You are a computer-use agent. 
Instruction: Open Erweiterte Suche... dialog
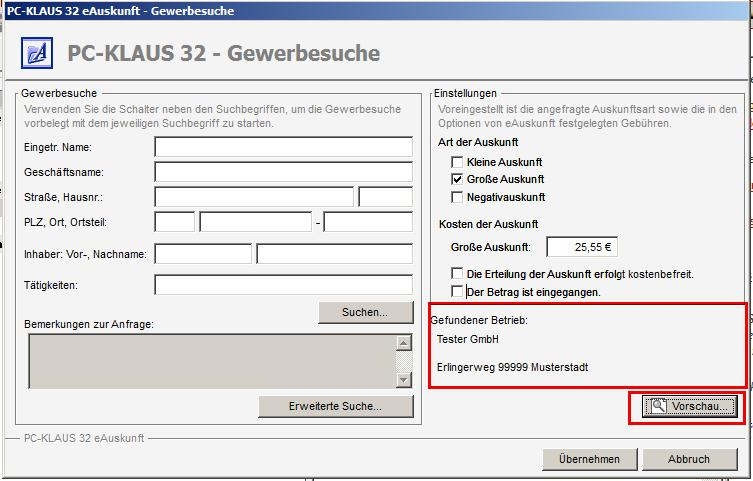click(335, 406)
